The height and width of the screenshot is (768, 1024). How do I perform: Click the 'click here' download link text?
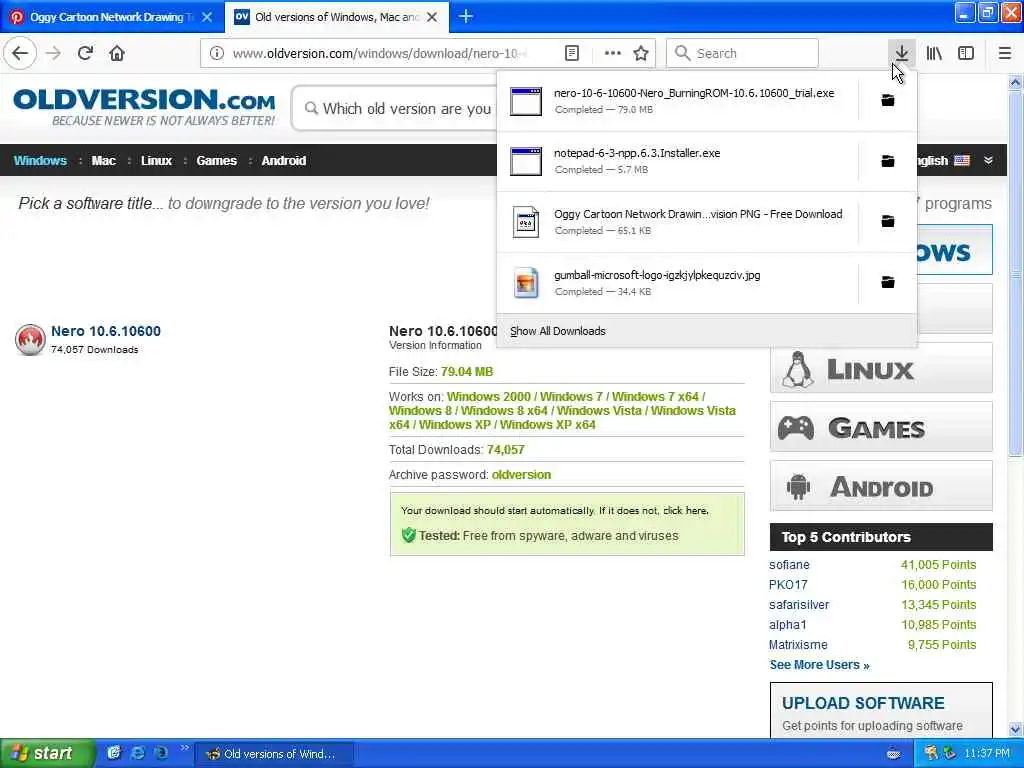[686, 511]
